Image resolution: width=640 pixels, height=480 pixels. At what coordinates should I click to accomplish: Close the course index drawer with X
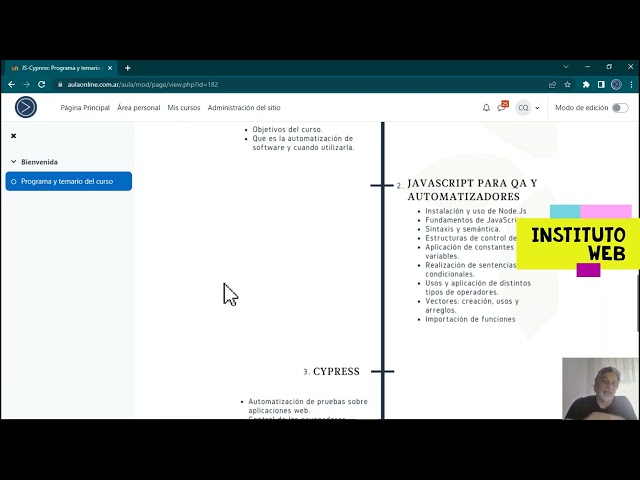tap(13, 136)
